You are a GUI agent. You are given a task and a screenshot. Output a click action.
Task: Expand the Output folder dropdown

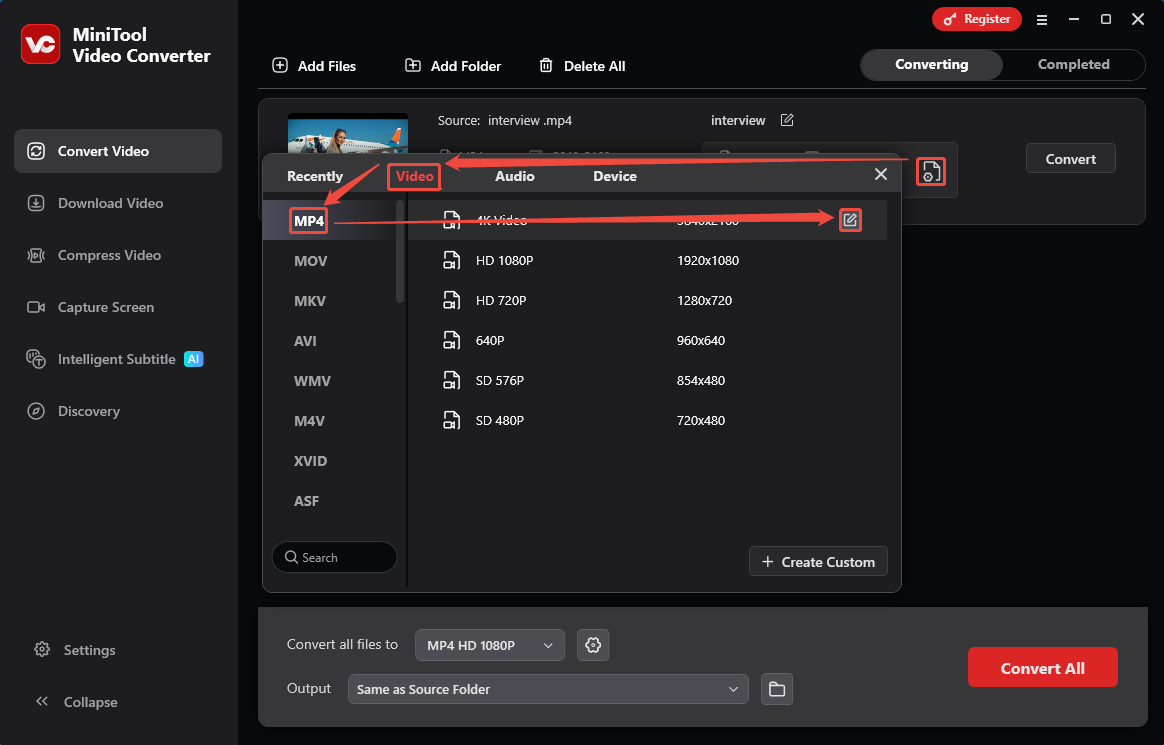[x=548, y=689]
